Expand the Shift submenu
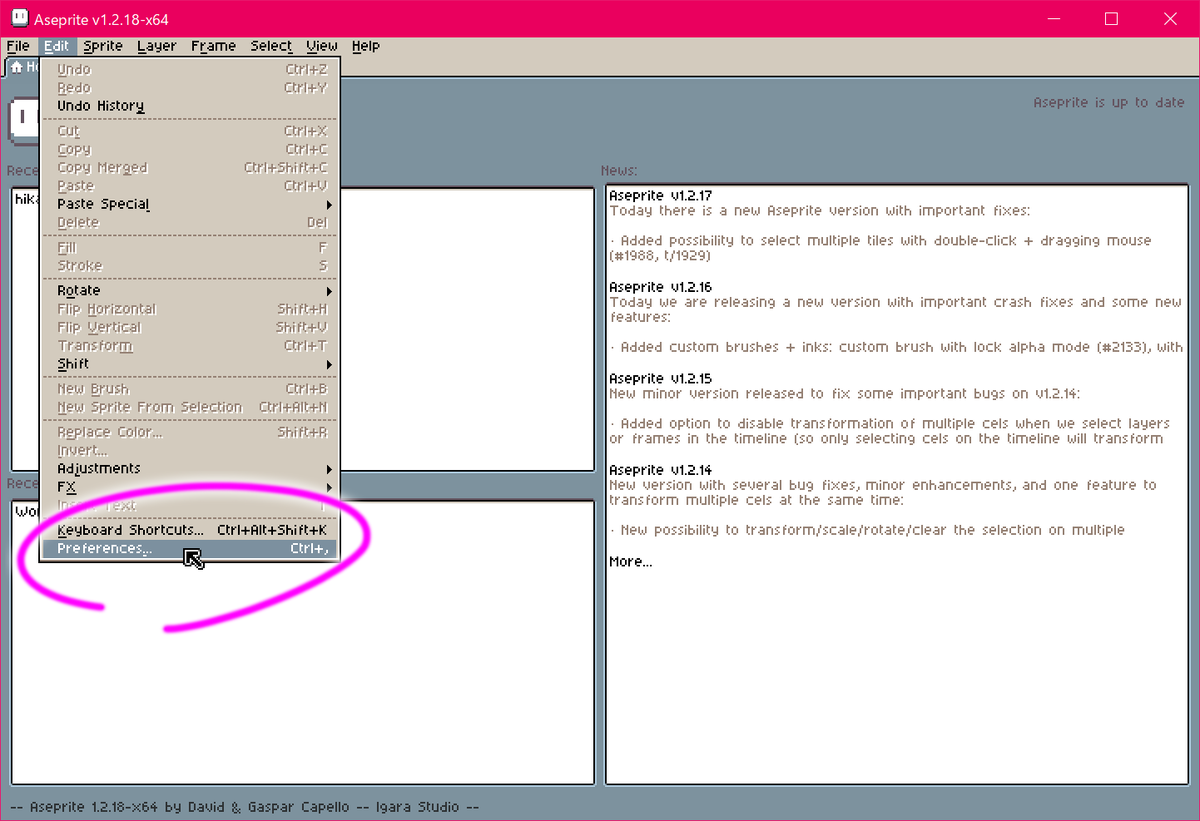 (72, 364)
